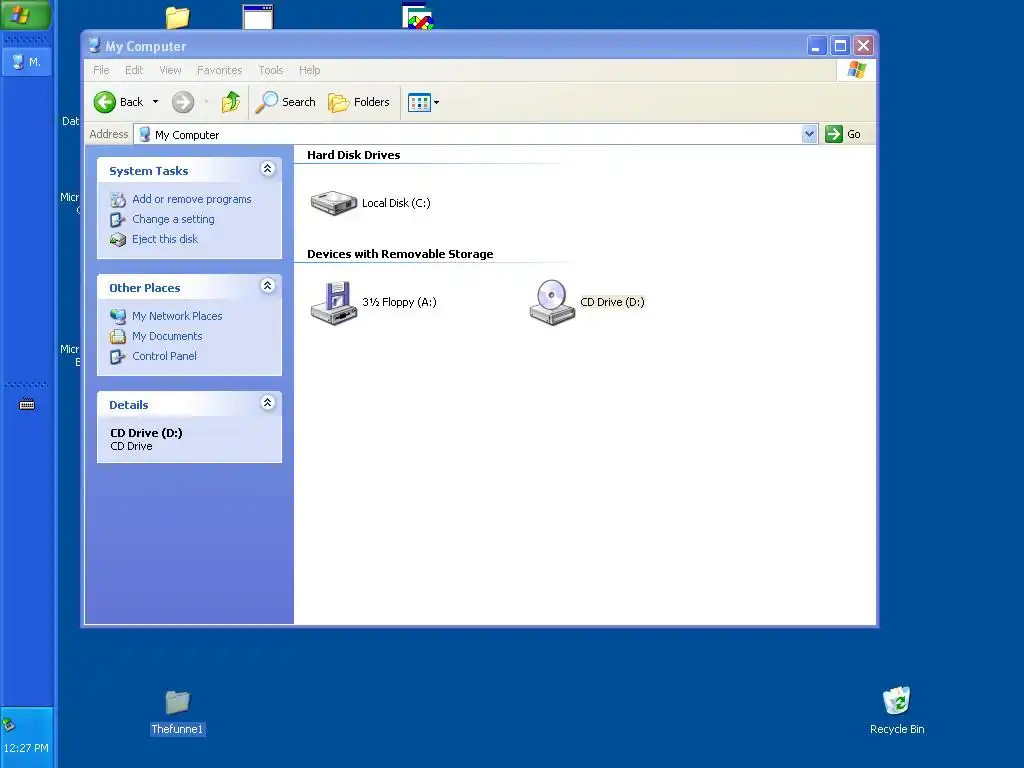Image resolution: width=1024 pixels, height=768 pixels.
Task: Click Change a setting link
Action: coord(173,219)
